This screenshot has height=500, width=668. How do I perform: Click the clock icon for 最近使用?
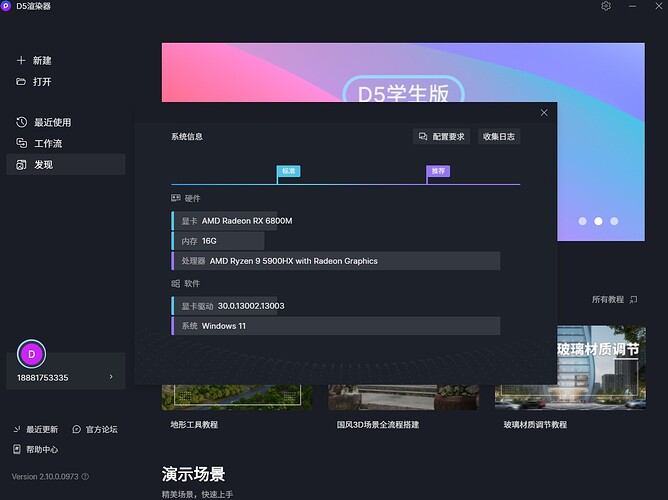click(x=21, y=122)
